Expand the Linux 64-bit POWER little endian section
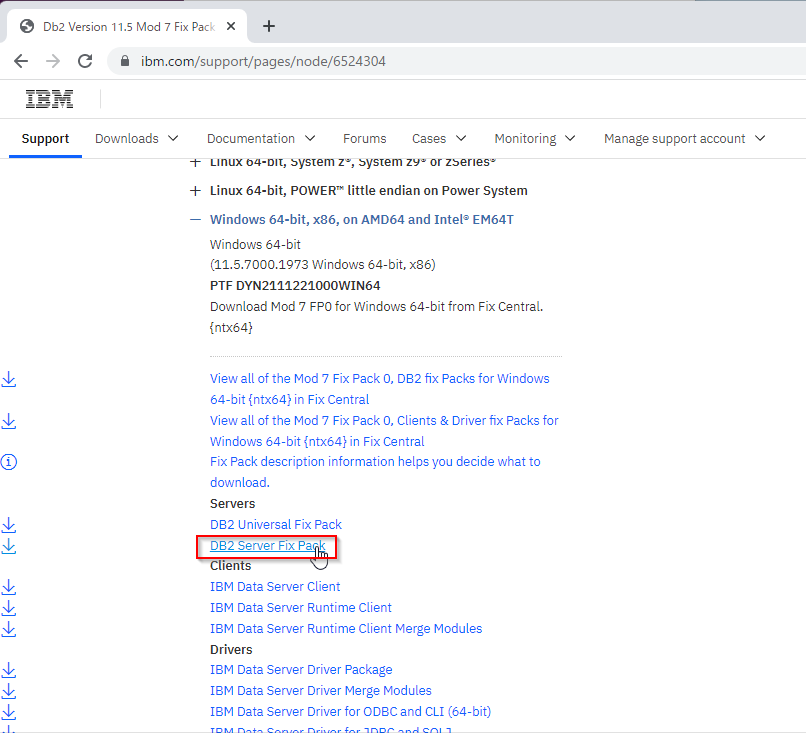806x733 pixels. (x=193, y=190)
